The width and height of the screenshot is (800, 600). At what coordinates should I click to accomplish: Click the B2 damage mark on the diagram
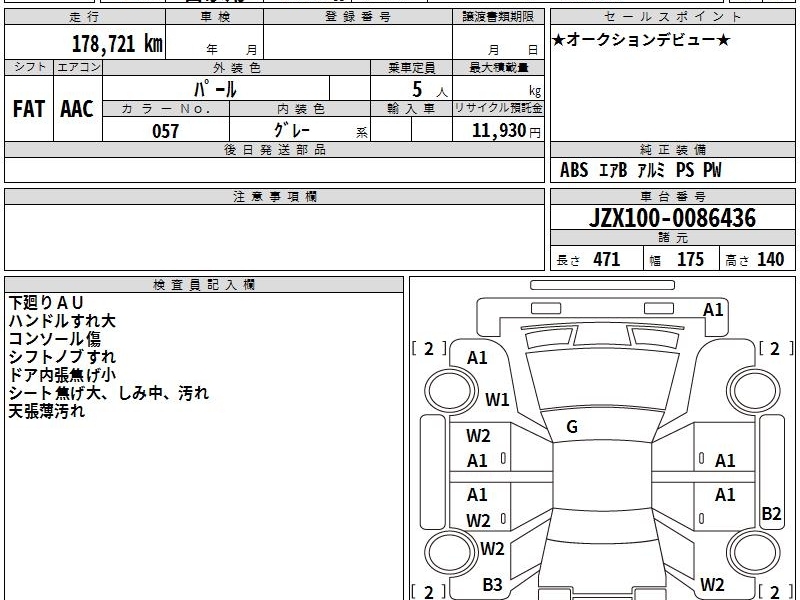click(771, 514)
